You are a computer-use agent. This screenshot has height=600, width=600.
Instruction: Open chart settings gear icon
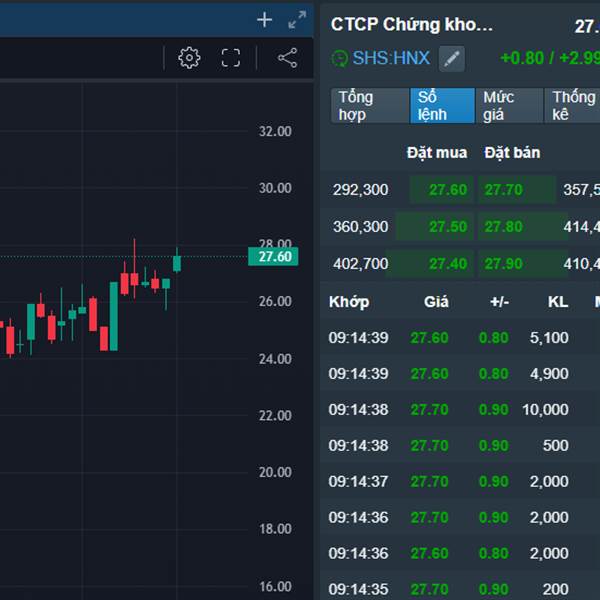click(189, 58)
